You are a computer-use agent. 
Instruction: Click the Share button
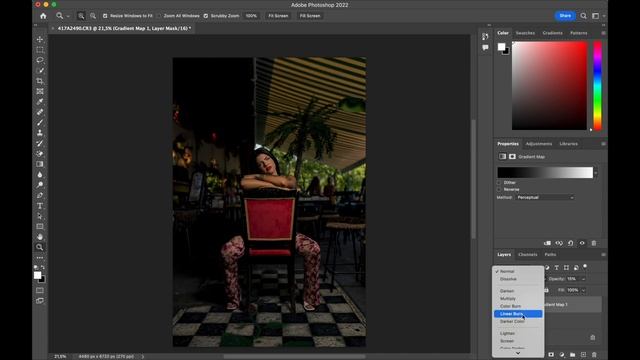click(565, 16)
